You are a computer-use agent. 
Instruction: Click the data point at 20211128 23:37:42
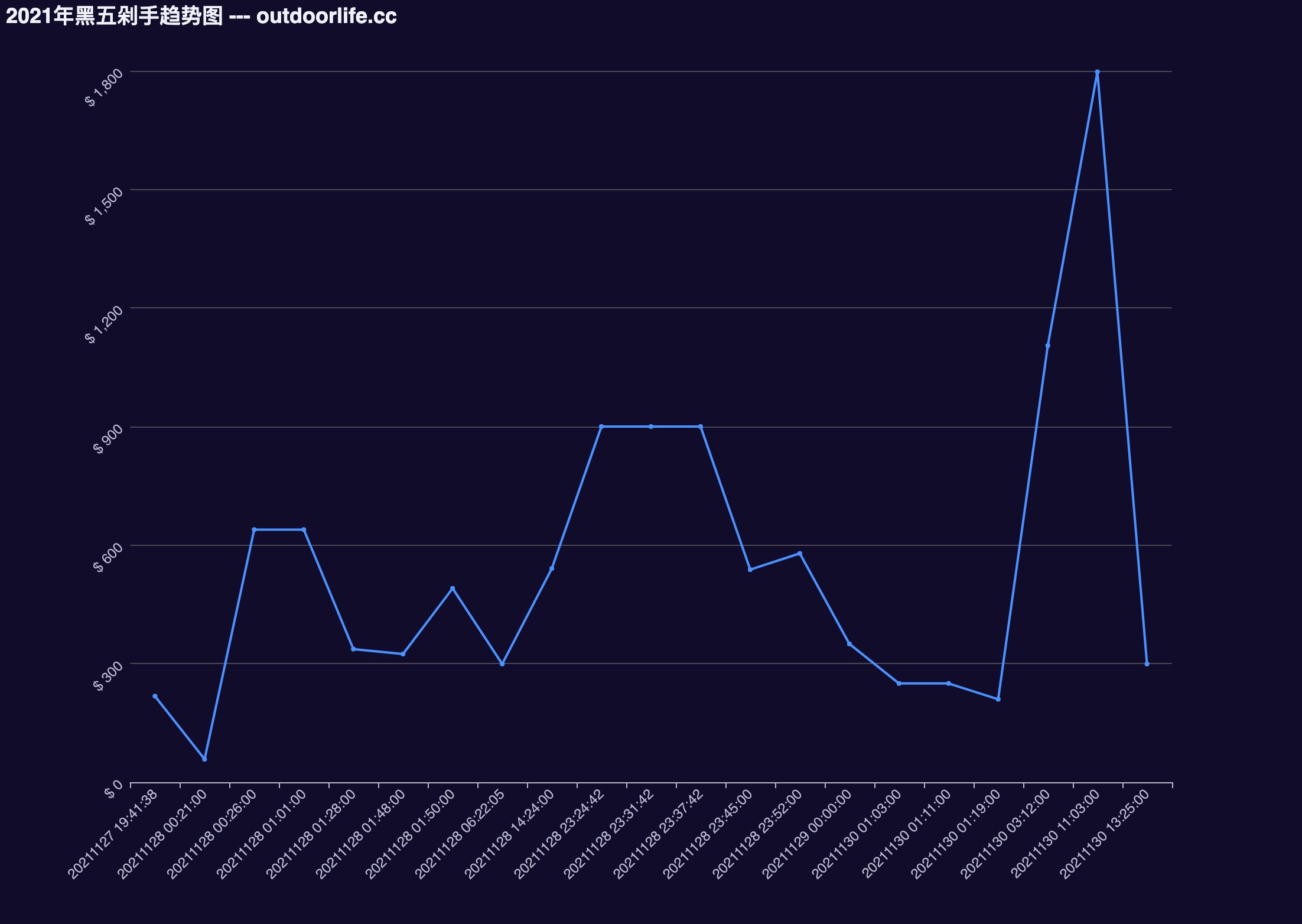click(x=701, y=427)
